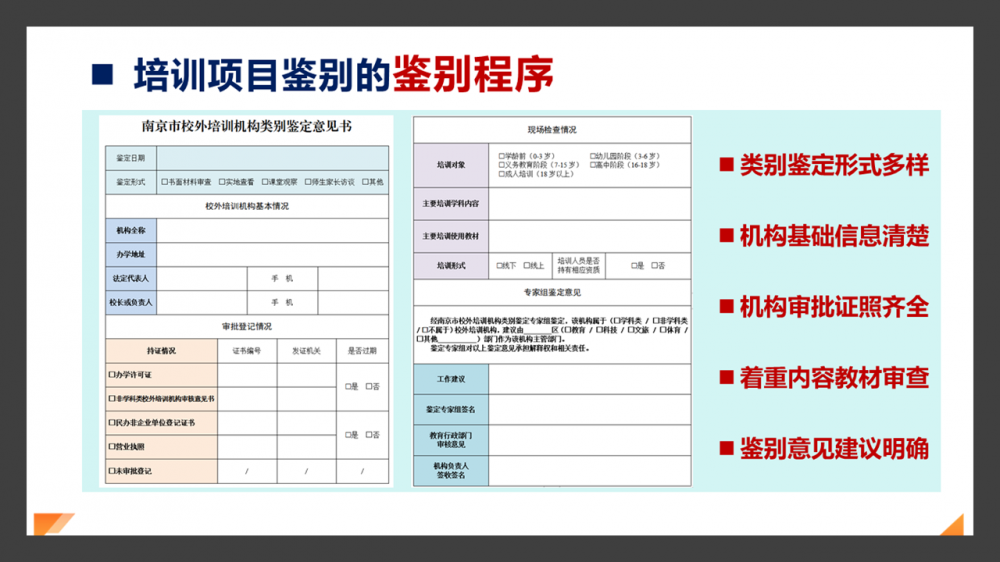
Task: Select the 课堂观察 checkbox
Action: click(x=263, y=182)
